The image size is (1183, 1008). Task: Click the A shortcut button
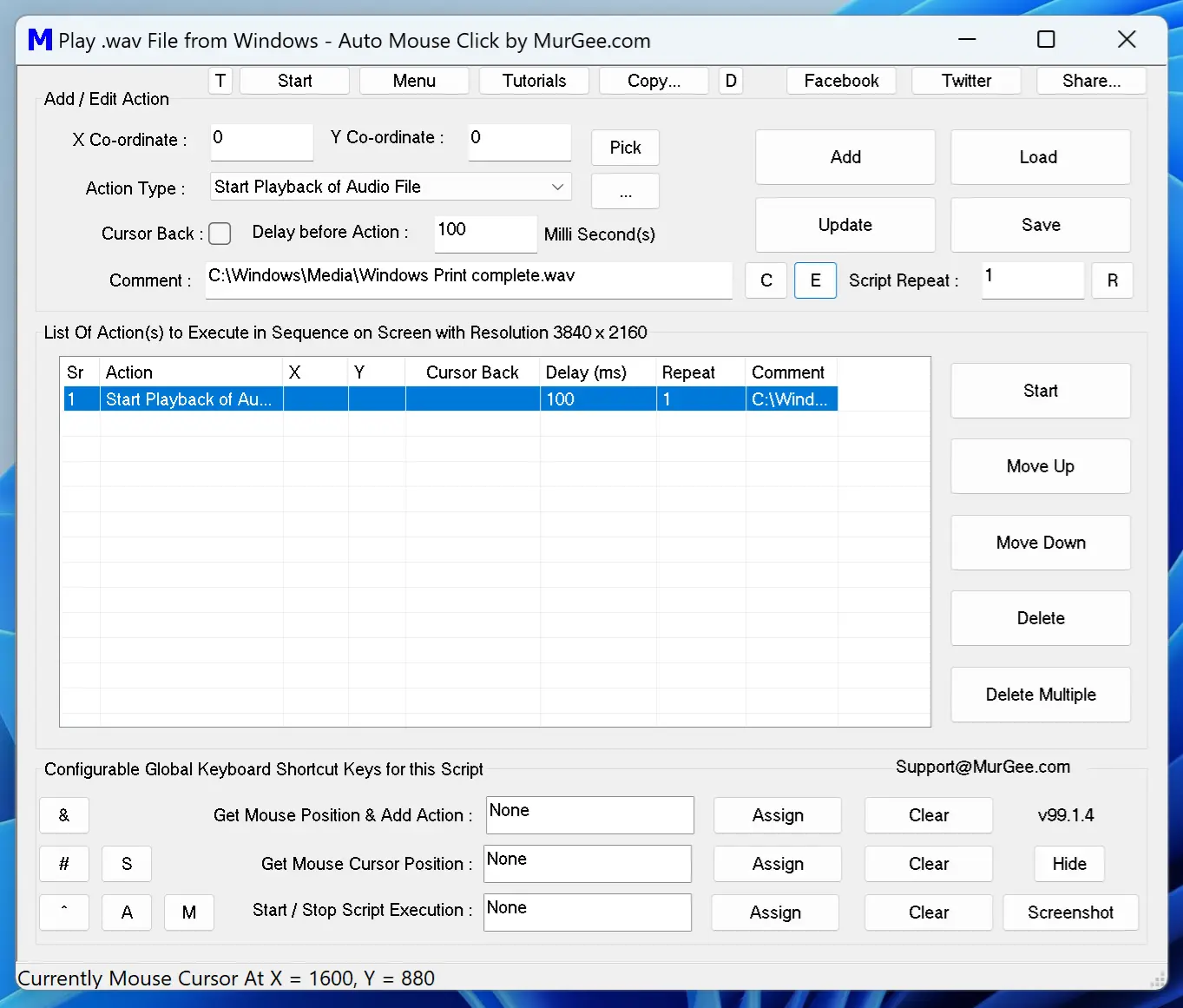[x=127, y=912]
